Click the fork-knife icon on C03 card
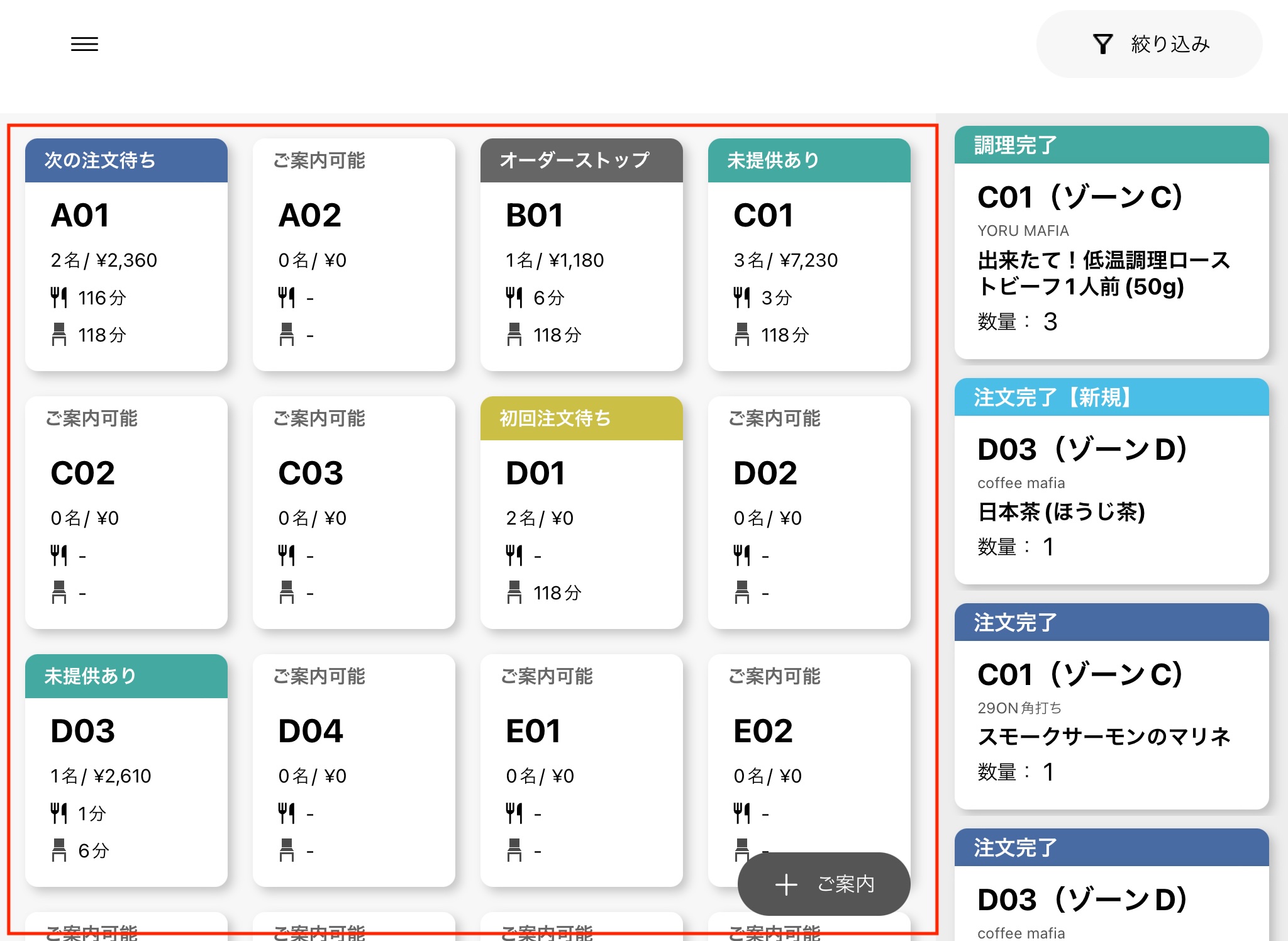The height and width of the screenshot is (941, 1288). pos(287,555)
